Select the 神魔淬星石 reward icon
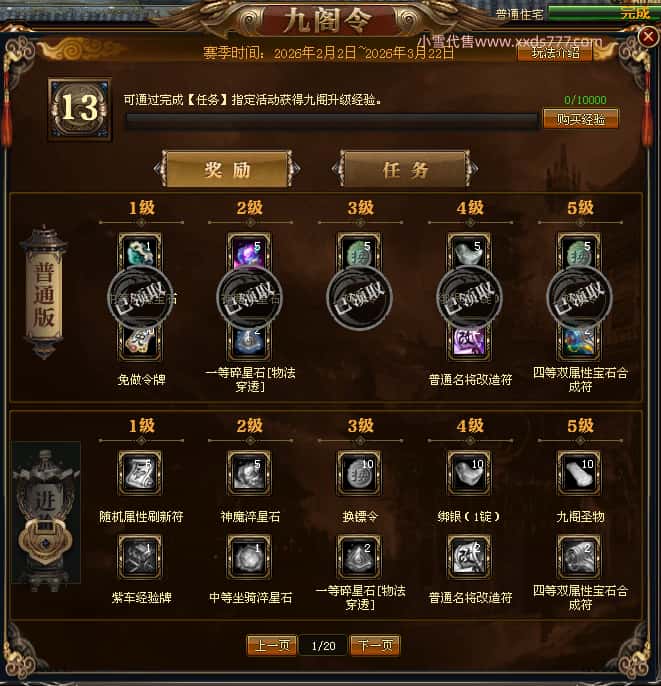The image size is (661, 686). pyautogui.click(x=249, y=473)
